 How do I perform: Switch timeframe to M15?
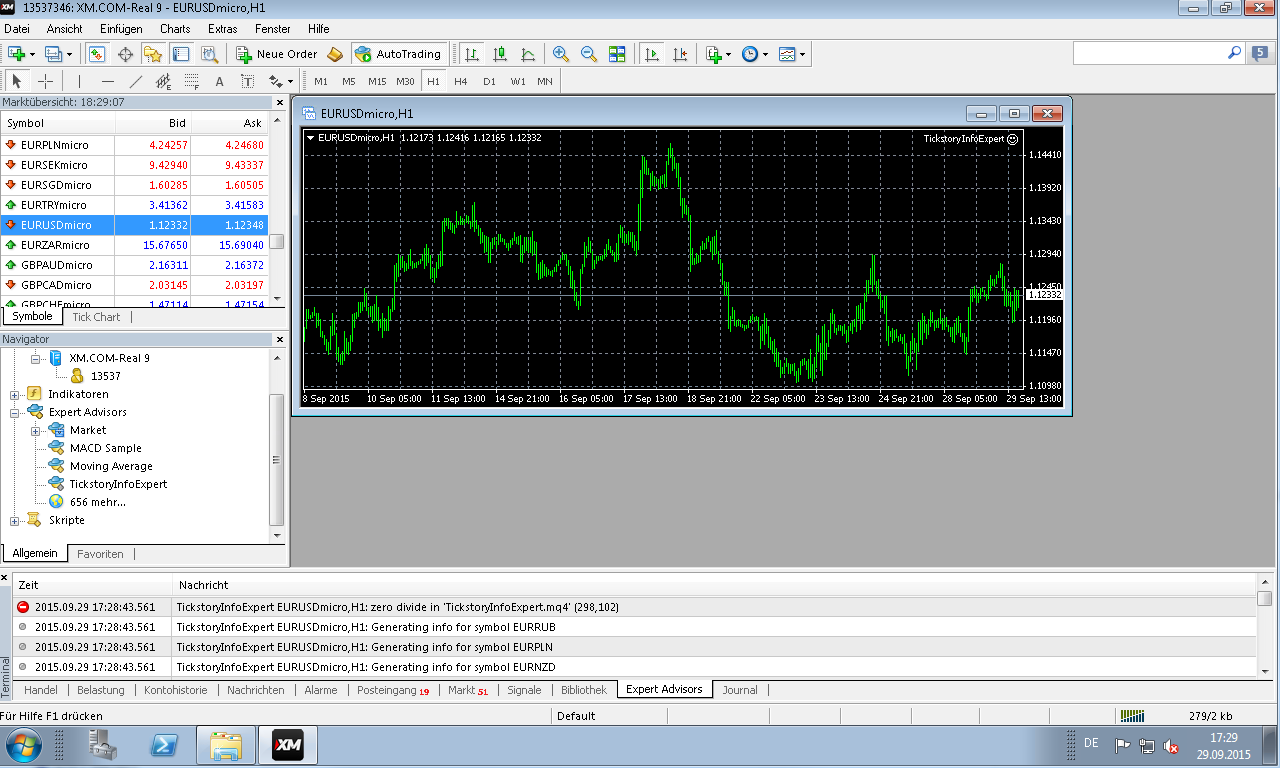[377, 81]
